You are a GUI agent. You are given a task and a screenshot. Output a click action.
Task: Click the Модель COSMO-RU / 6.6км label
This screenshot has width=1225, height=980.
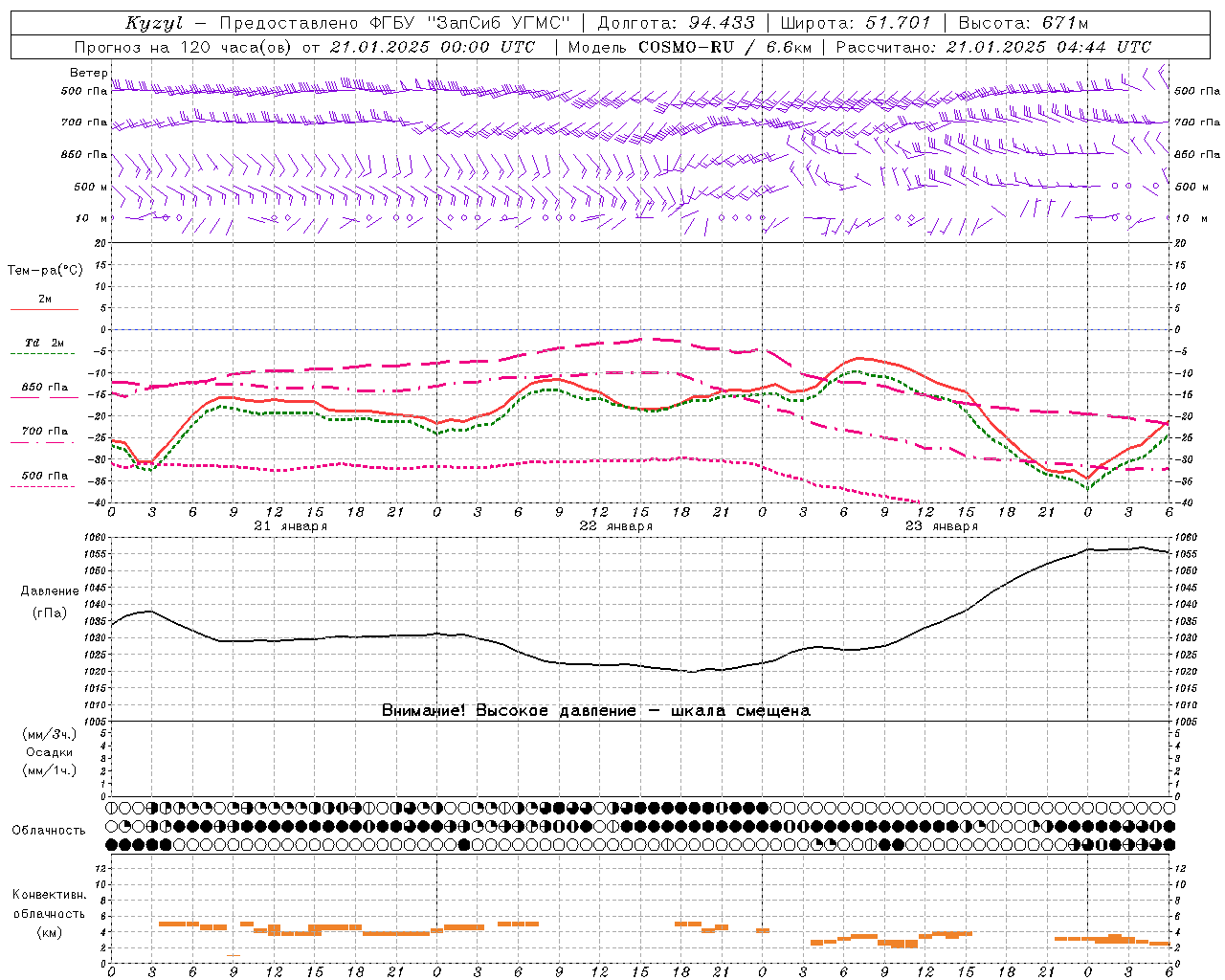[689, 47]
